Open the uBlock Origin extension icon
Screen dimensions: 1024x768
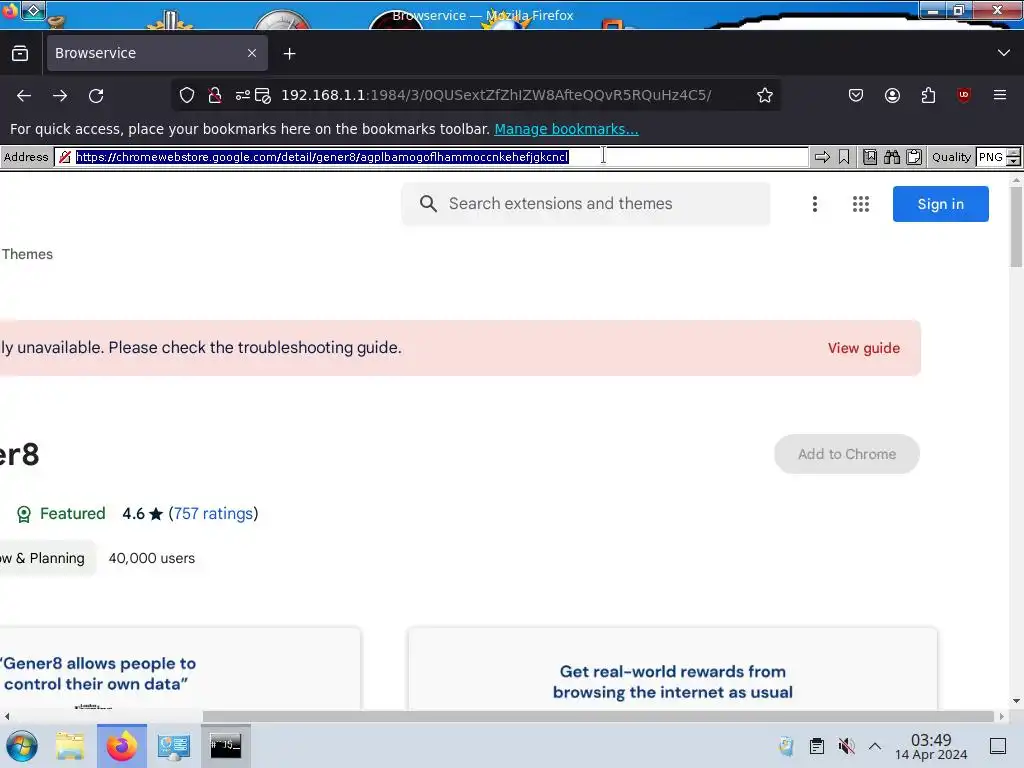tap(964, 95)
